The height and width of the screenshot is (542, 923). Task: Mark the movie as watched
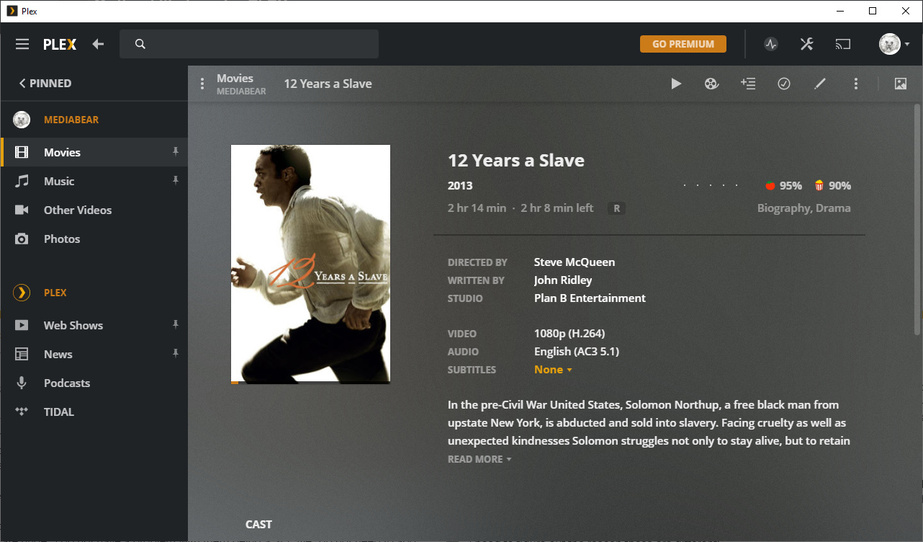click(784, 84)
